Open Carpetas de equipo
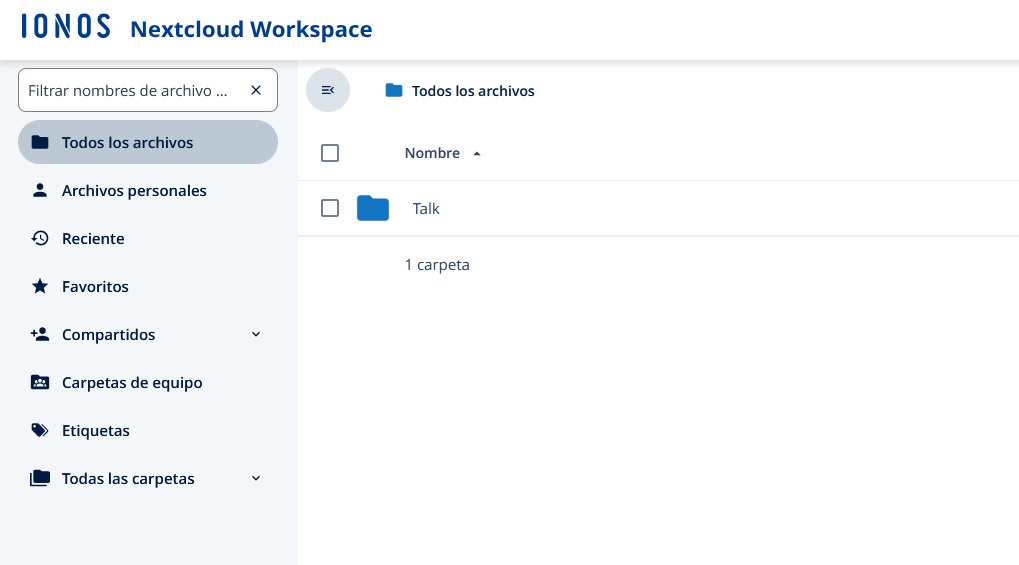Screen dimensions: 1019x565 point(132,382)
